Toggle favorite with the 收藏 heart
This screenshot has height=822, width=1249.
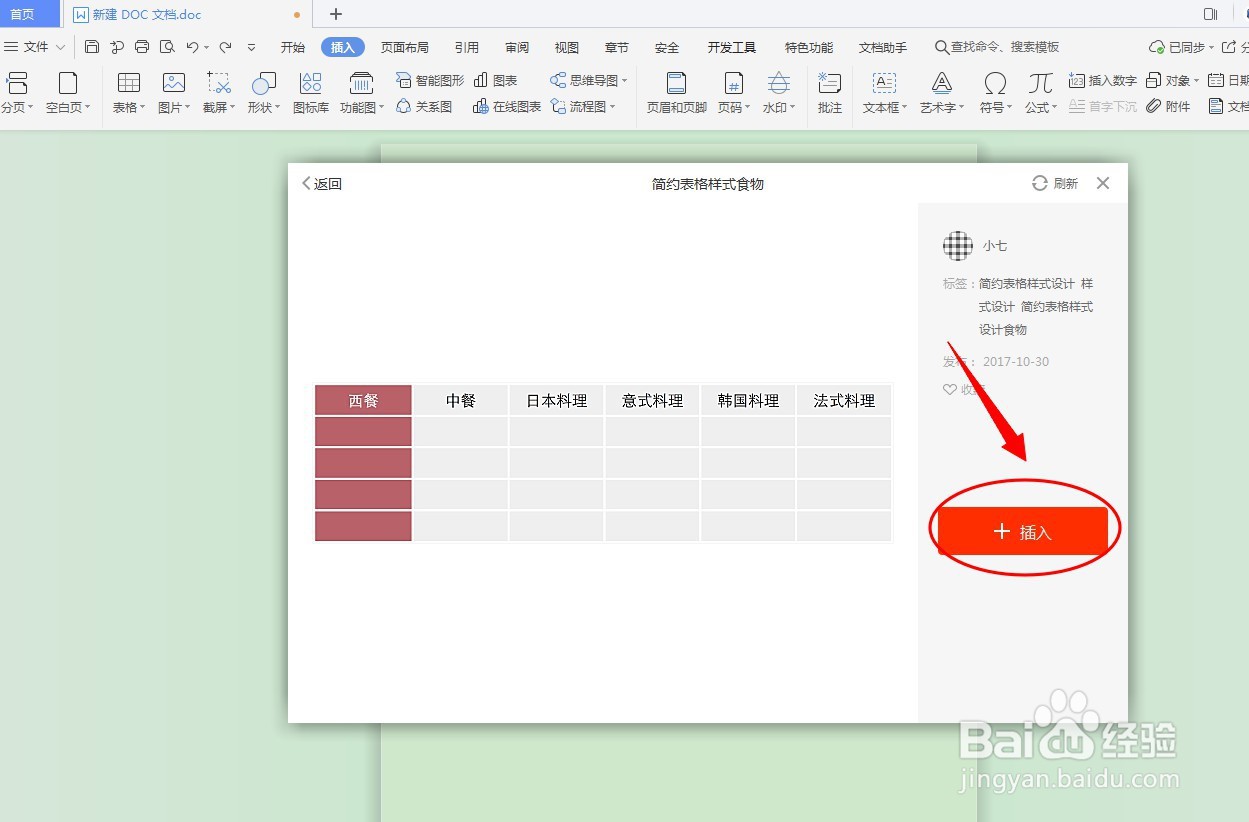point(950,389)
